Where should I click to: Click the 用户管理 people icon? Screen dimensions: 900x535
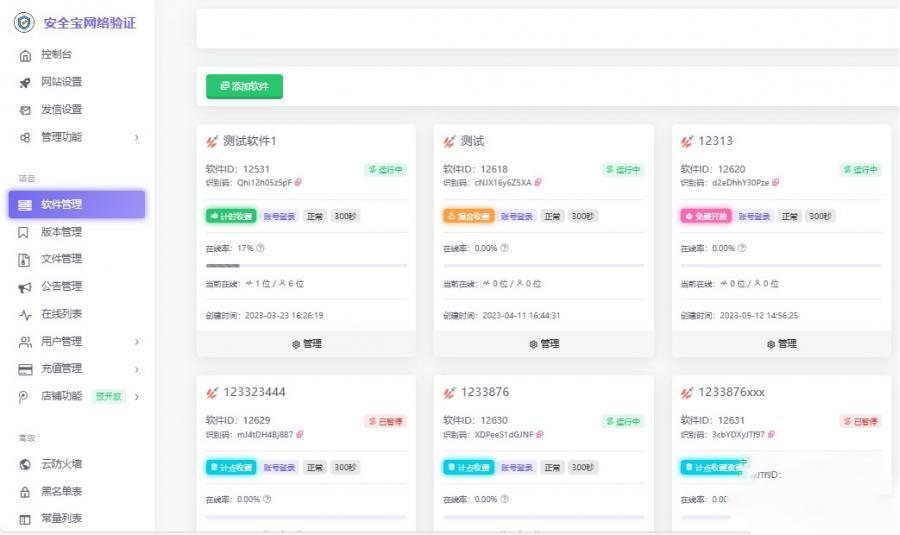25,342
